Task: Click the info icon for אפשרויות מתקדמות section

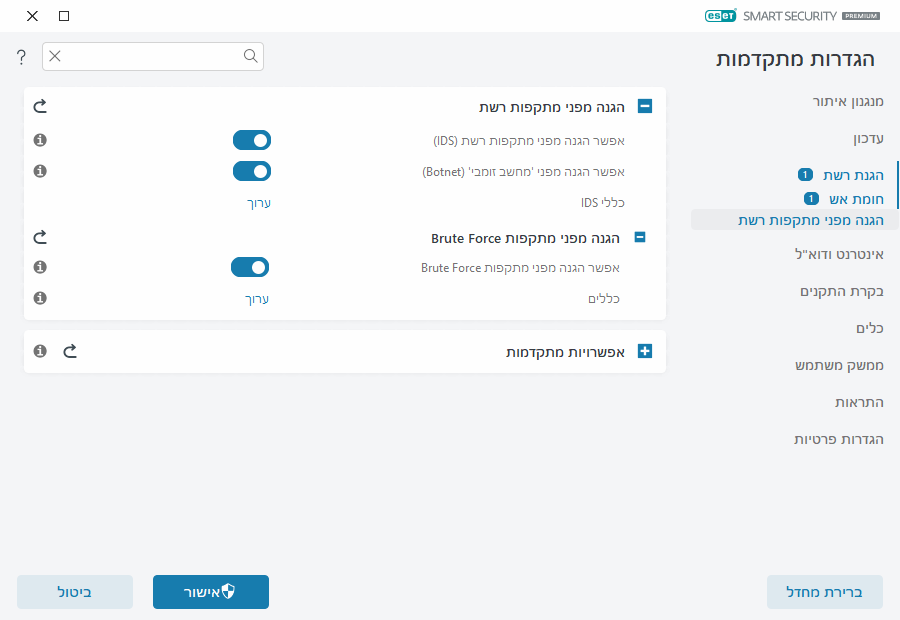Action: 40,351
